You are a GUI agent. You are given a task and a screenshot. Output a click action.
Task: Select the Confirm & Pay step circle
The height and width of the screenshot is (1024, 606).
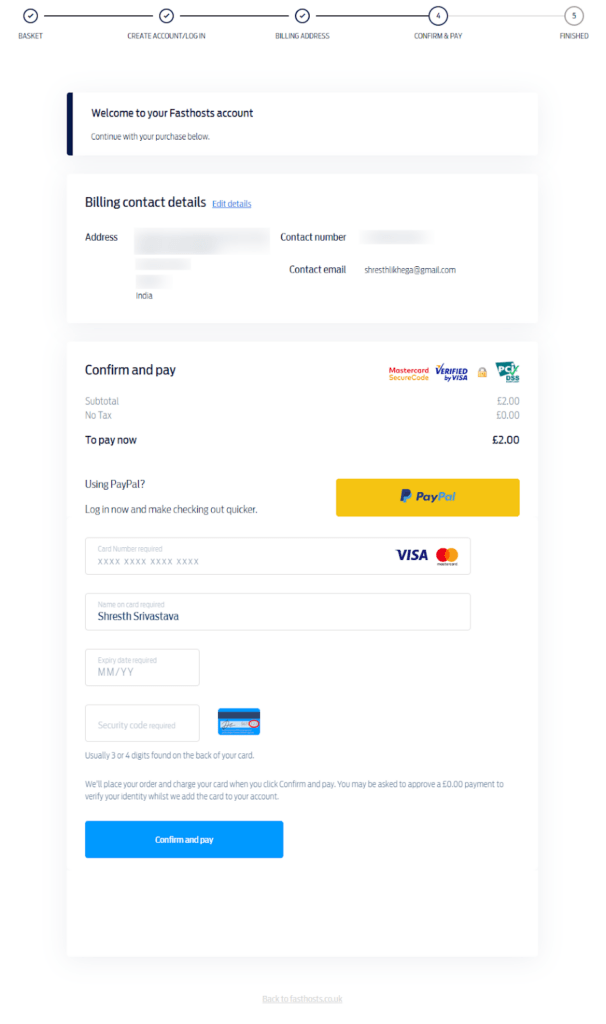coord(437,16)
